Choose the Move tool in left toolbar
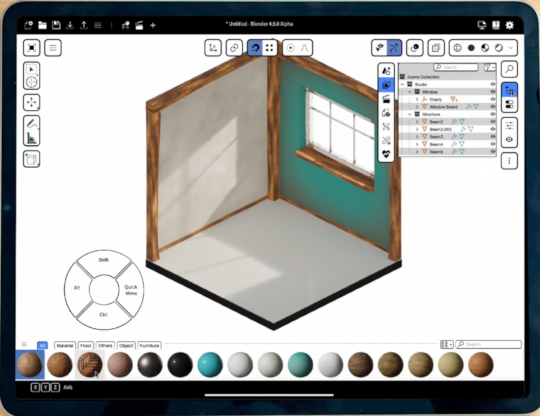 [x=32, y=102]
